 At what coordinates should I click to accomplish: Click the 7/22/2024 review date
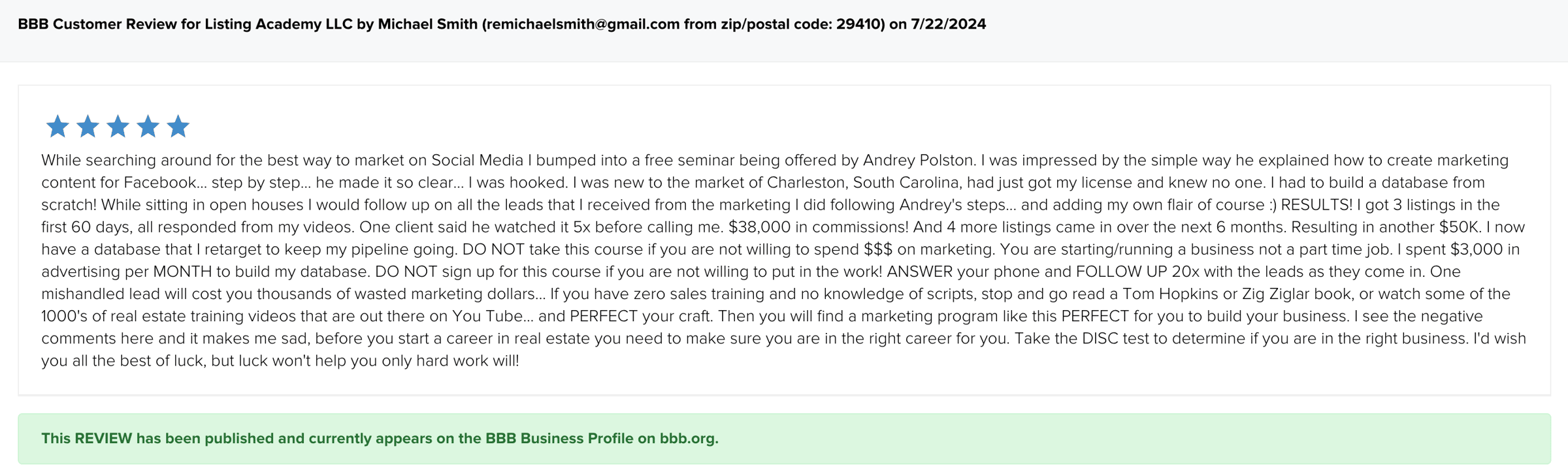point(948,24)
